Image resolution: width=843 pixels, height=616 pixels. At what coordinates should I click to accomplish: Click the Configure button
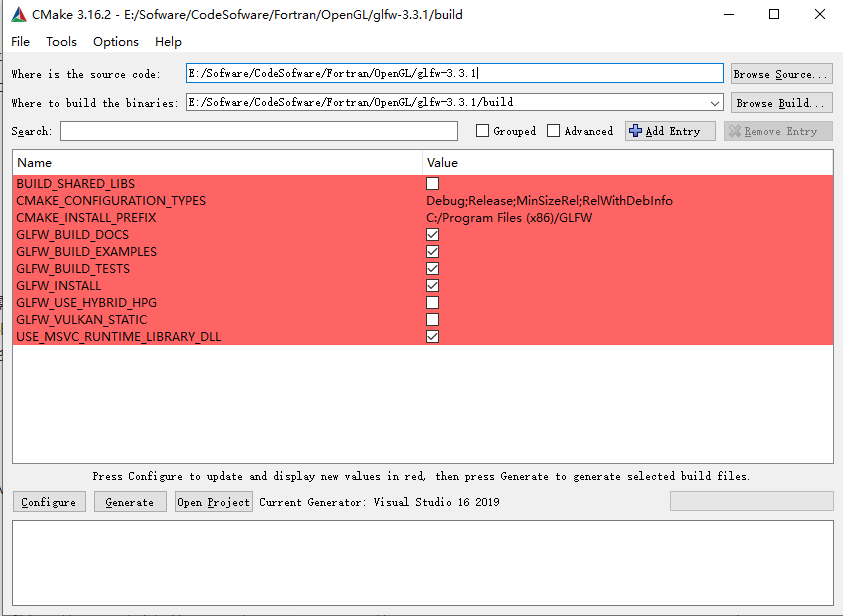[49, 502]
